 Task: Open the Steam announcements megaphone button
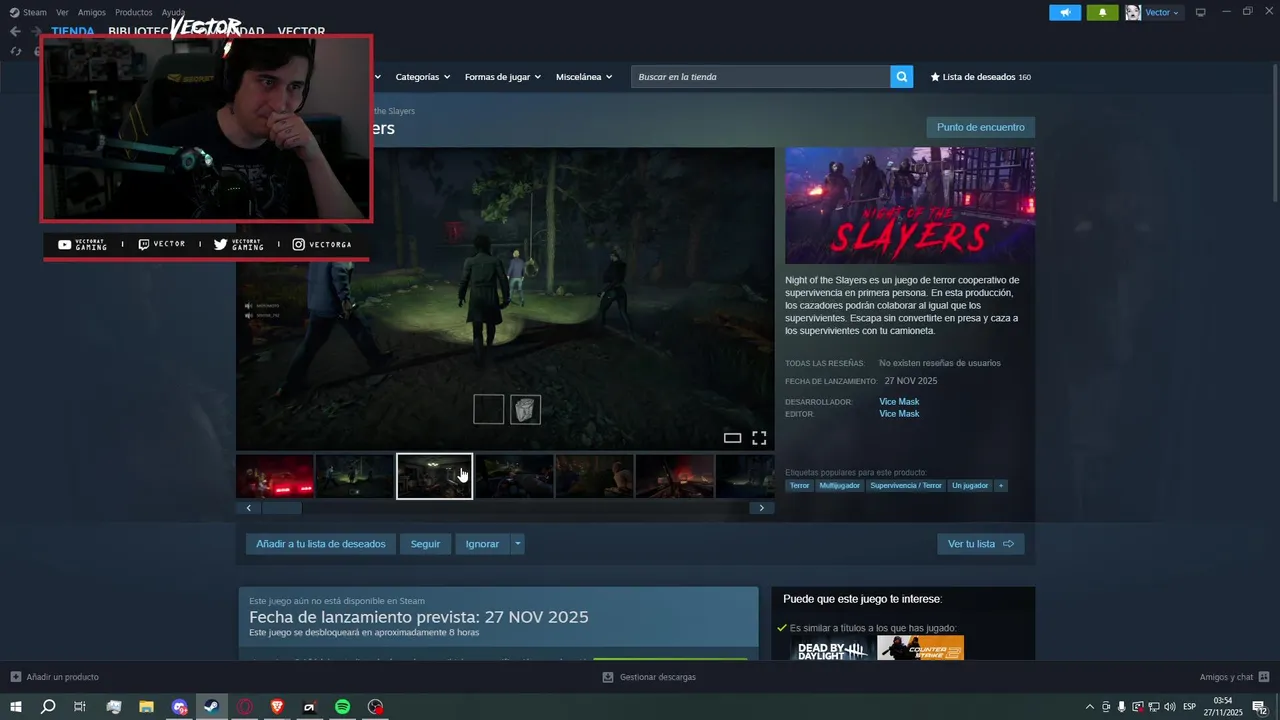click(x=1065, y=12)
